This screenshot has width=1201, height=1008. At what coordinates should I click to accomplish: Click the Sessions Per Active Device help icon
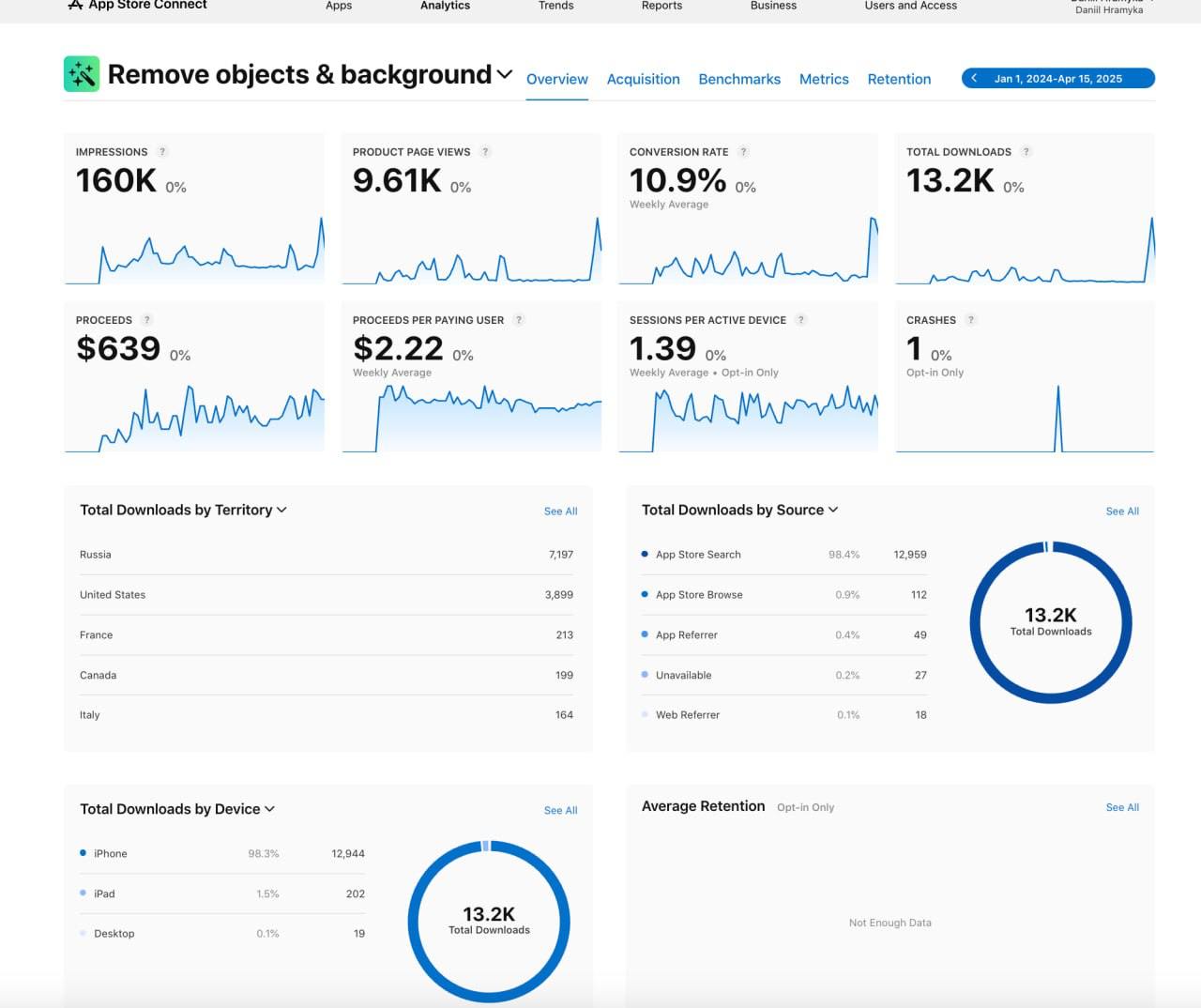click(x=801, y=320)
